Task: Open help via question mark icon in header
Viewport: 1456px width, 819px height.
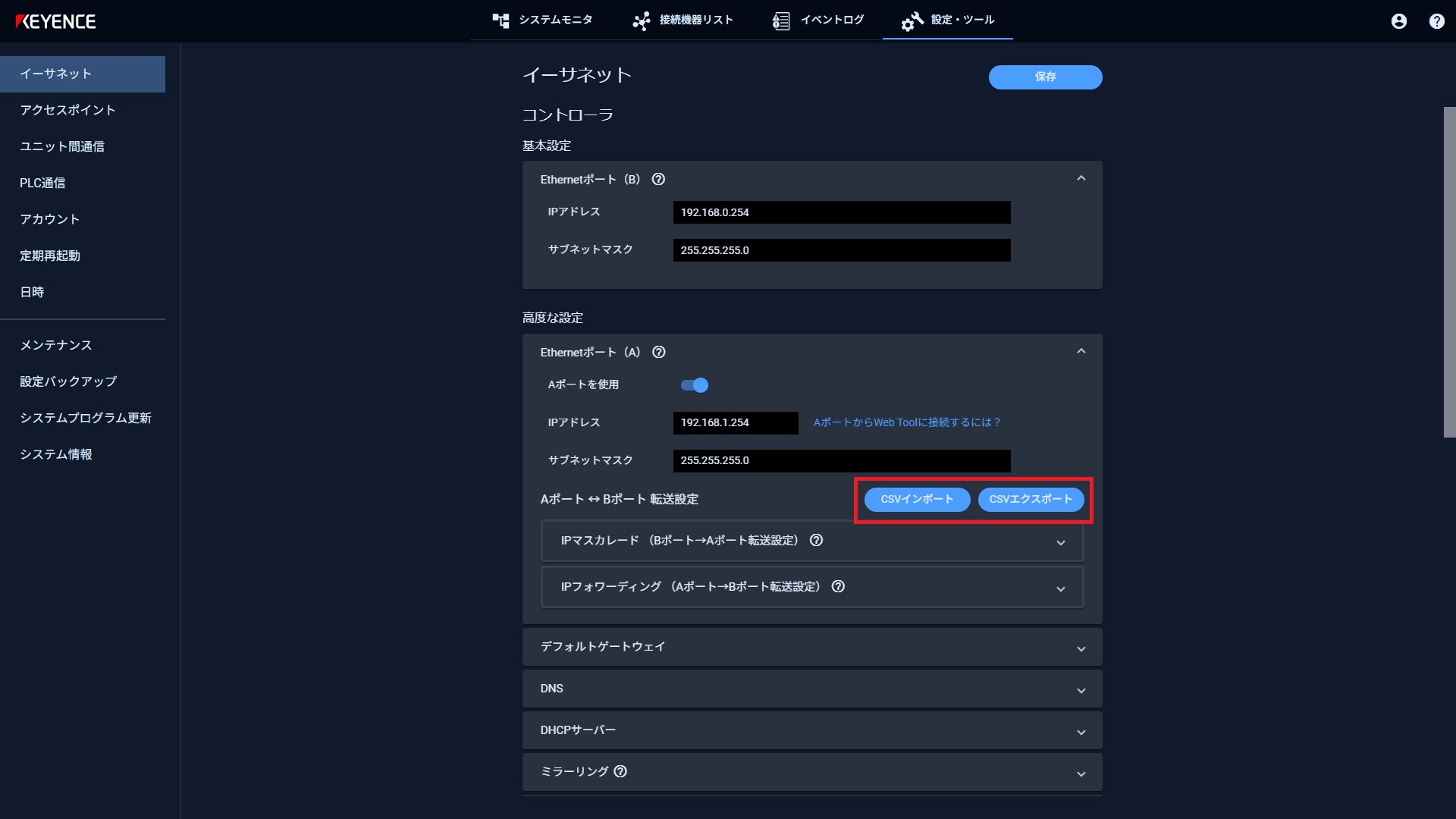Action: 1436,21
